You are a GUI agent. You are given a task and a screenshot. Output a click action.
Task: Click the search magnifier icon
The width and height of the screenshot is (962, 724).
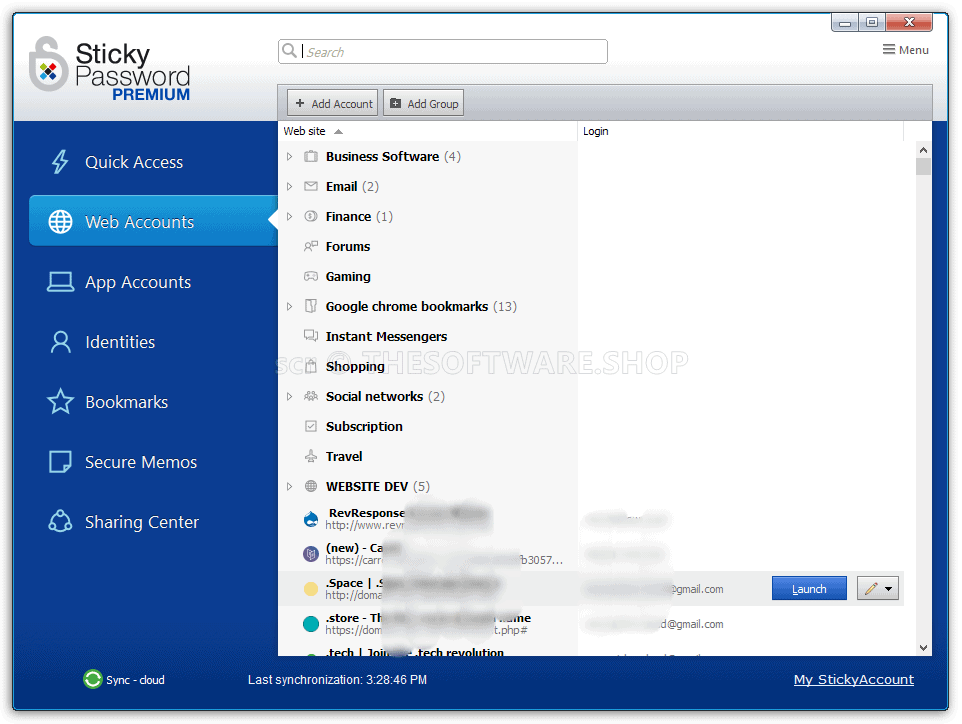[289, 51]
